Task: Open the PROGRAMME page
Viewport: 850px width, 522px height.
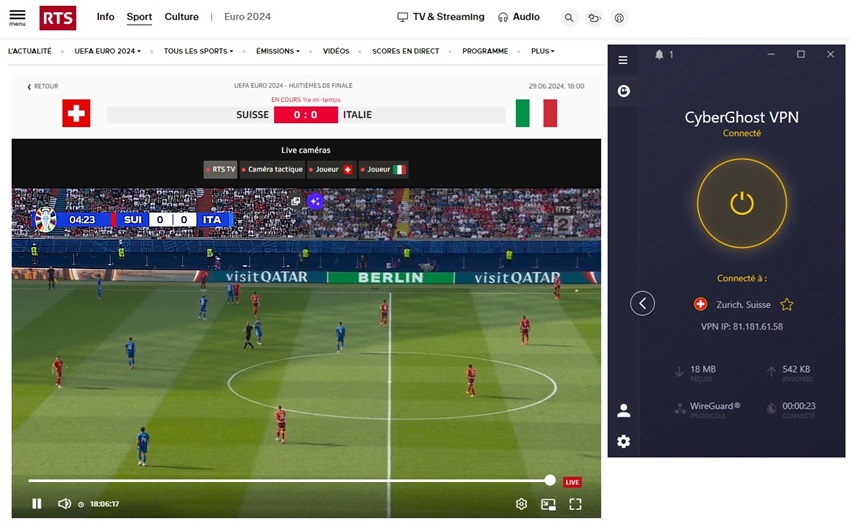Action: coord(485,51)
